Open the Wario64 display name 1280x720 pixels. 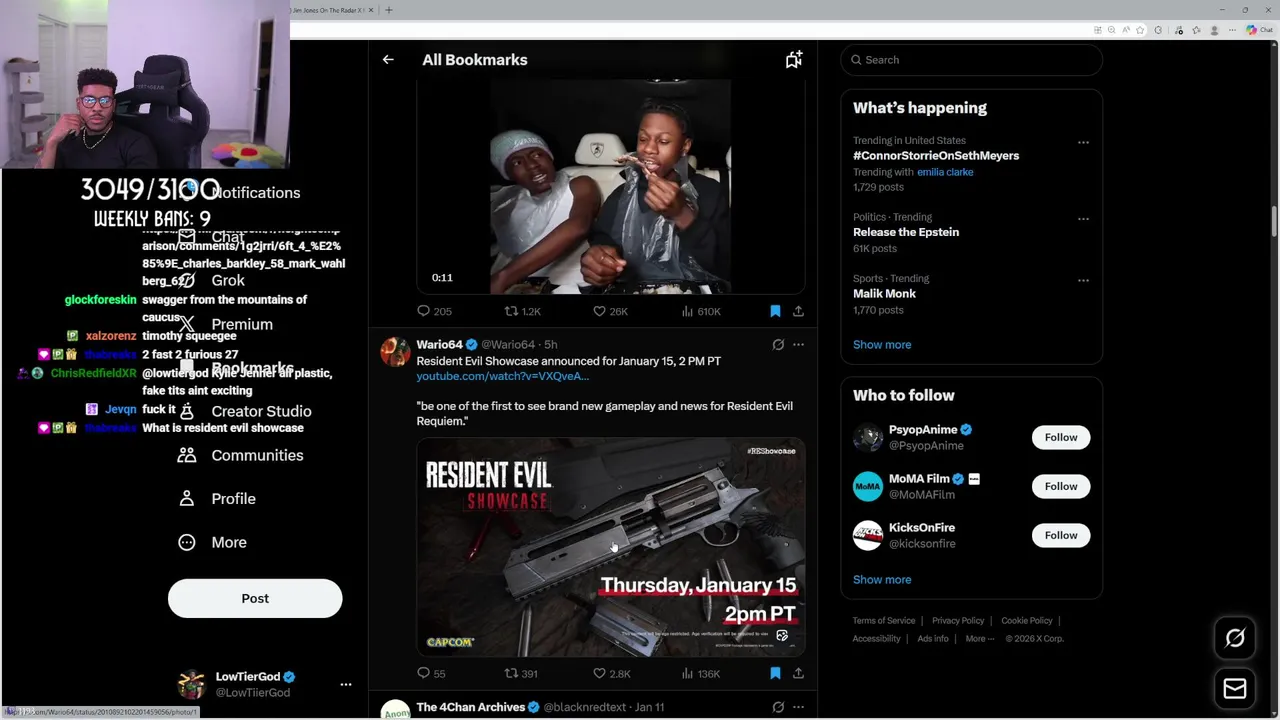(x=439, y=345)
